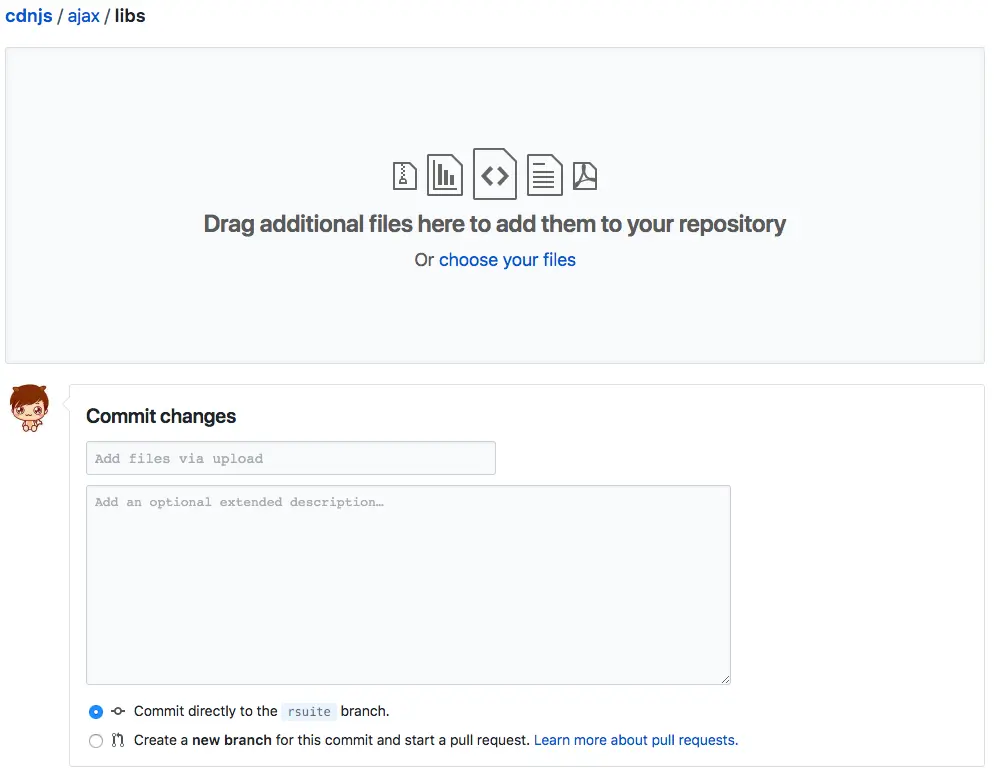Select Commit directly to rsuite branch radio

[96, 712]
